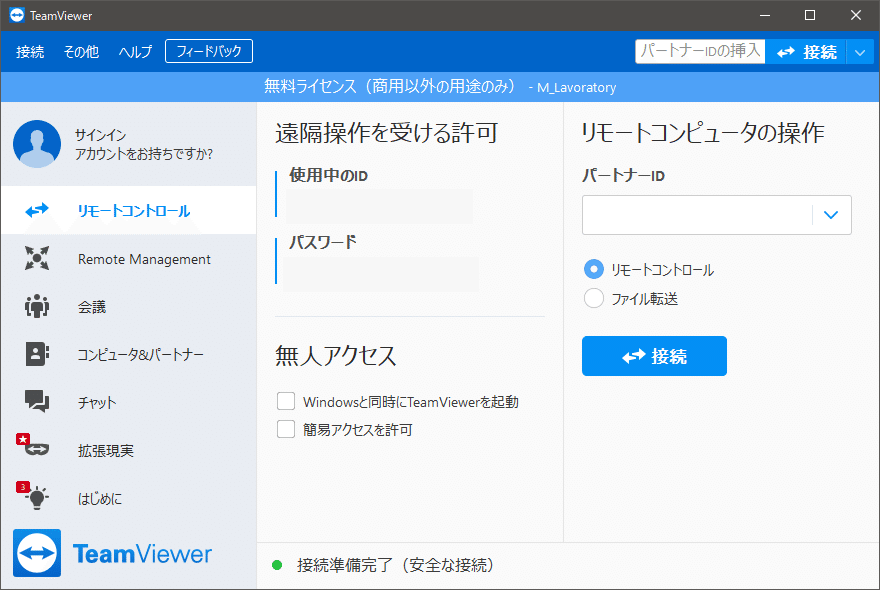
Task: Click the 遠隔操作を受ける許可 heading
Action: coord(387,133)
